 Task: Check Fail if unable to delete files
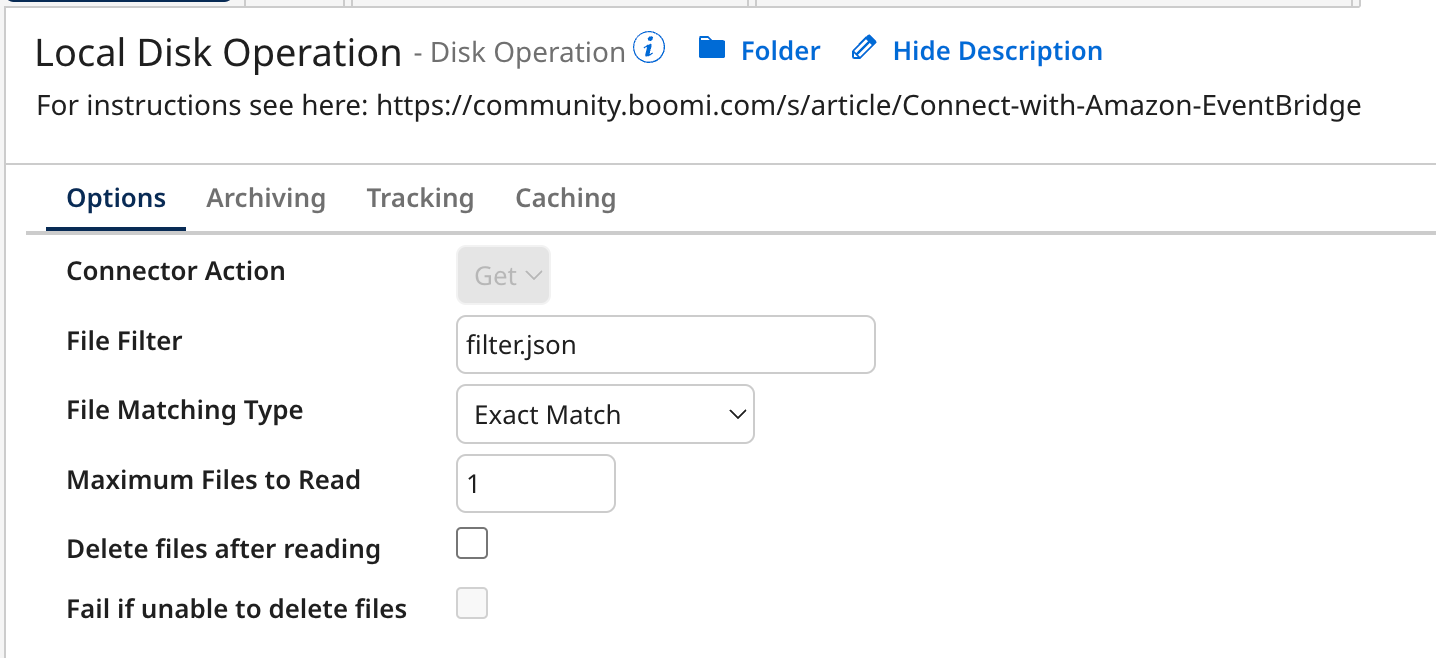pos(471,603)
